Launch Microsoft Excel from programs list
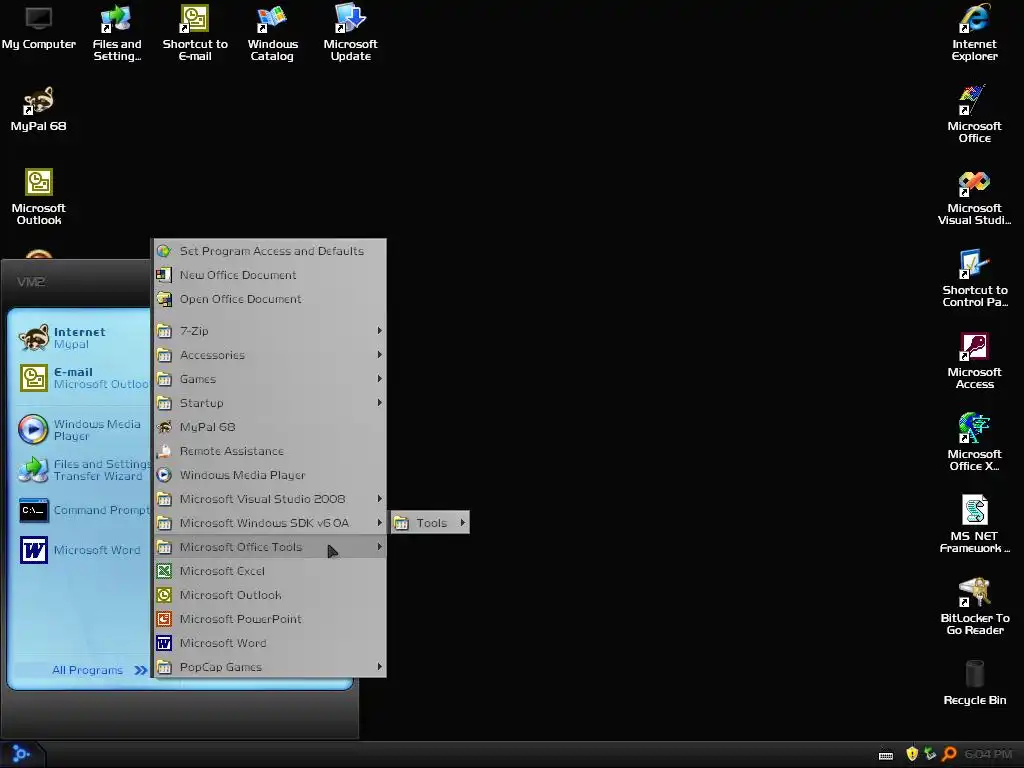The width and height of the screenshot is (1024, 768). point(270,571)
